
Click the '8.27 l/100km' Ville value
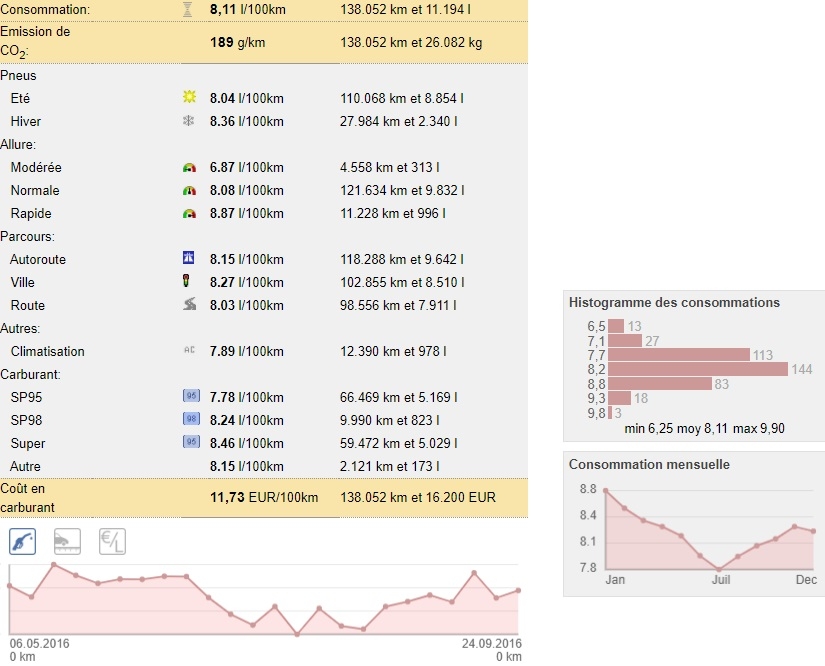click(247, 282)
